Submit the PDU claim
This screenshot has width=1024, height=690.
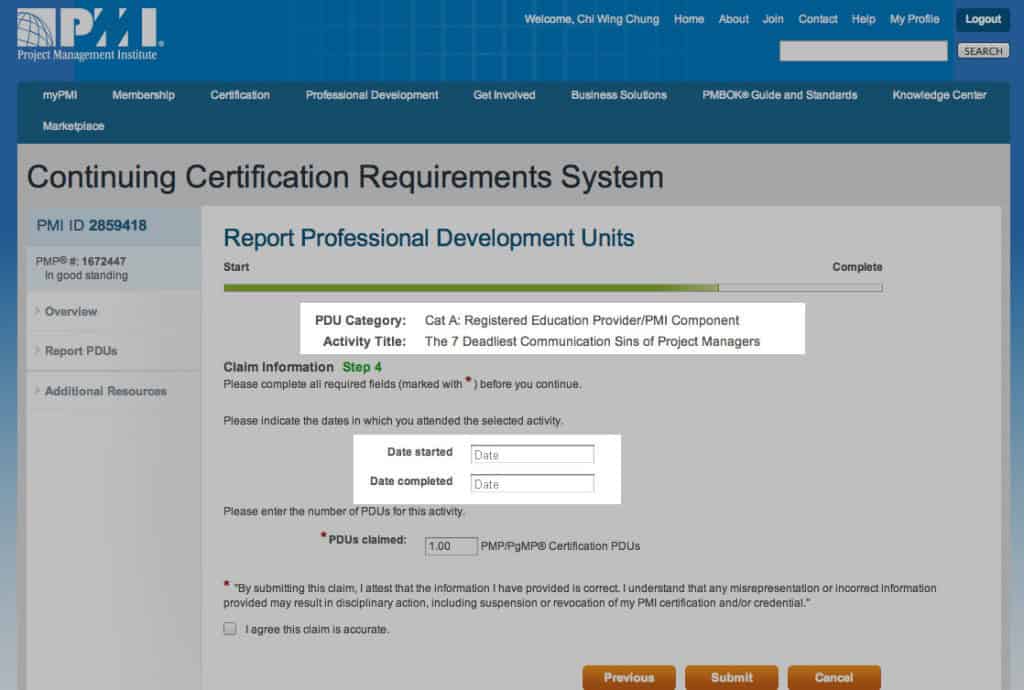coord(731,678)
